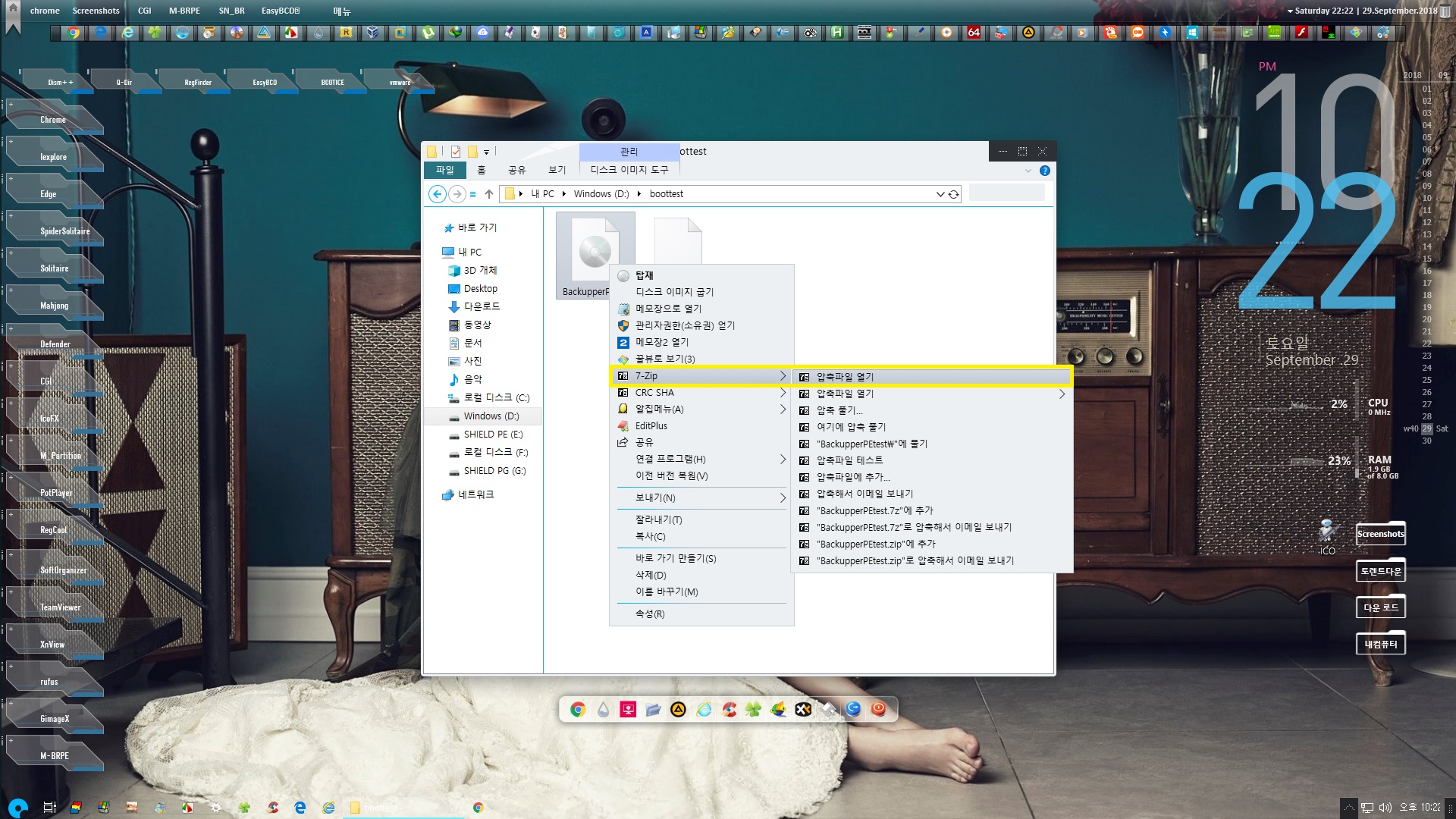The image size is (1456, 819).
Task: Click the AIMP icon in the bottom dock
Action: coord(678,709)
